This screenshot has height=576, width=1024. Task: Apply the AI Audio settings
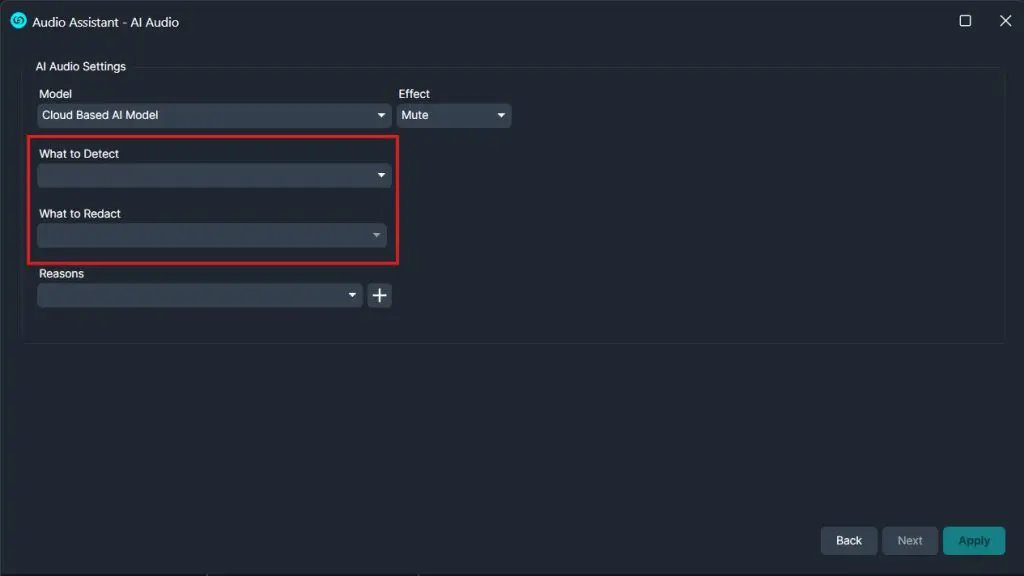pos(974,541)
